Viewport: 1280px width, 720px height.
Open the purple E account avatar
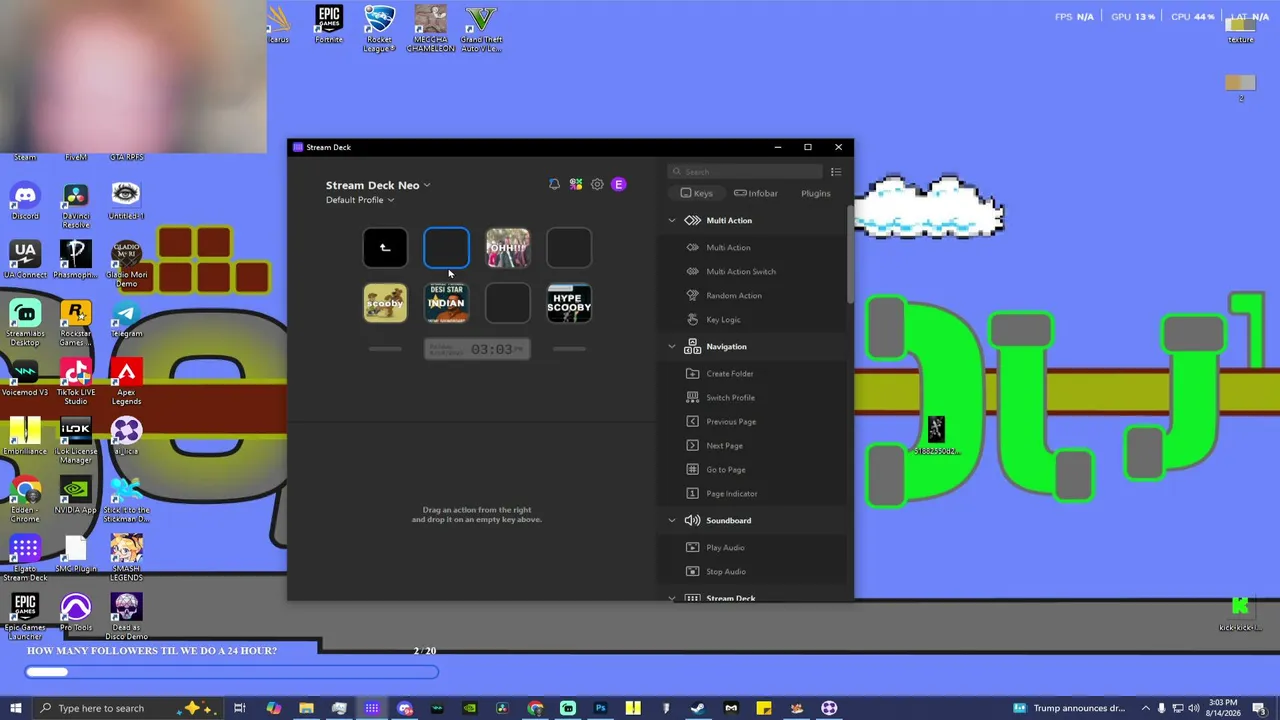click(618, 185)
